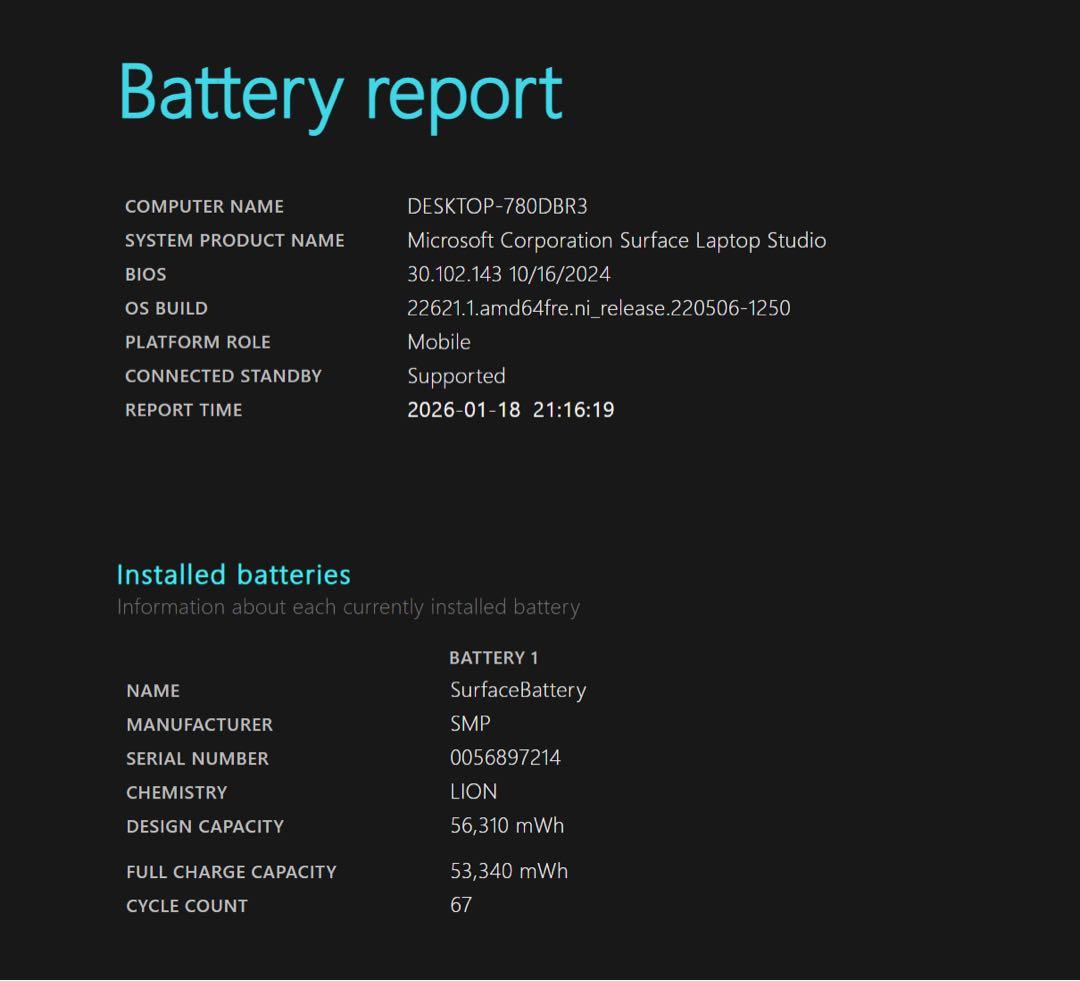Click the Supported connected standby value
The image size is (1080, 981).
click(456, 376)
